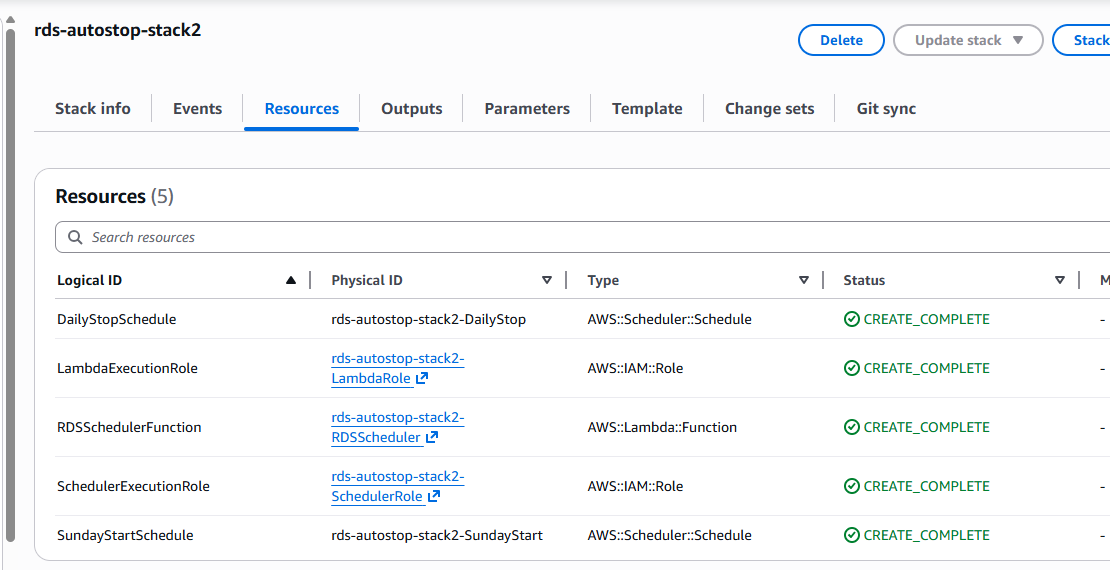The width and height of the screenshot is (1110, 570).
Task: Click the search magnifier icon in resources
Action: (x=75, y=238)
